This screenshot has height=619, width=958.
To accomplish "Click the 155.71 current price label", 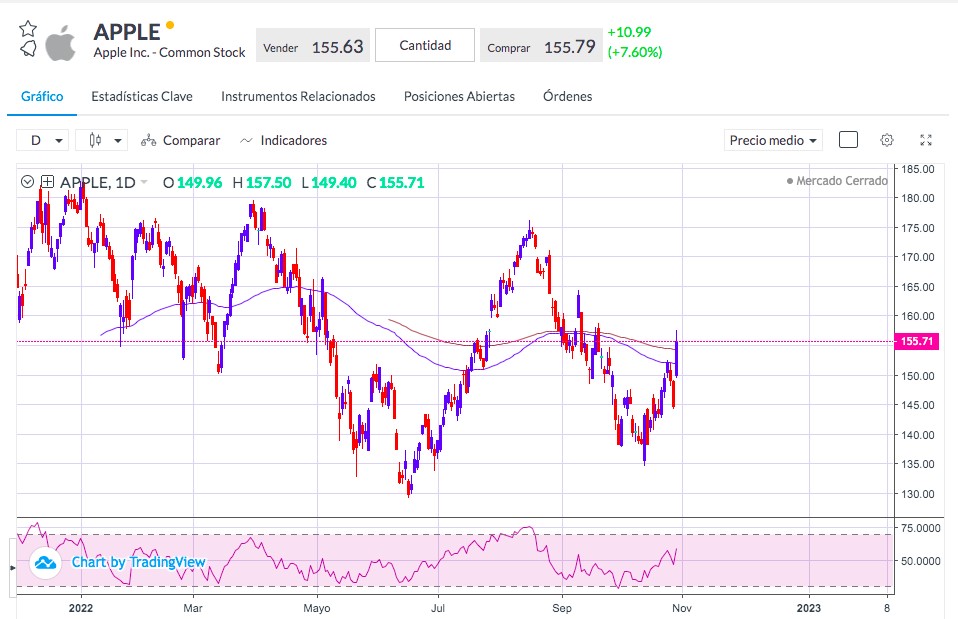I will pyautogui.click(x=916, y=341).
